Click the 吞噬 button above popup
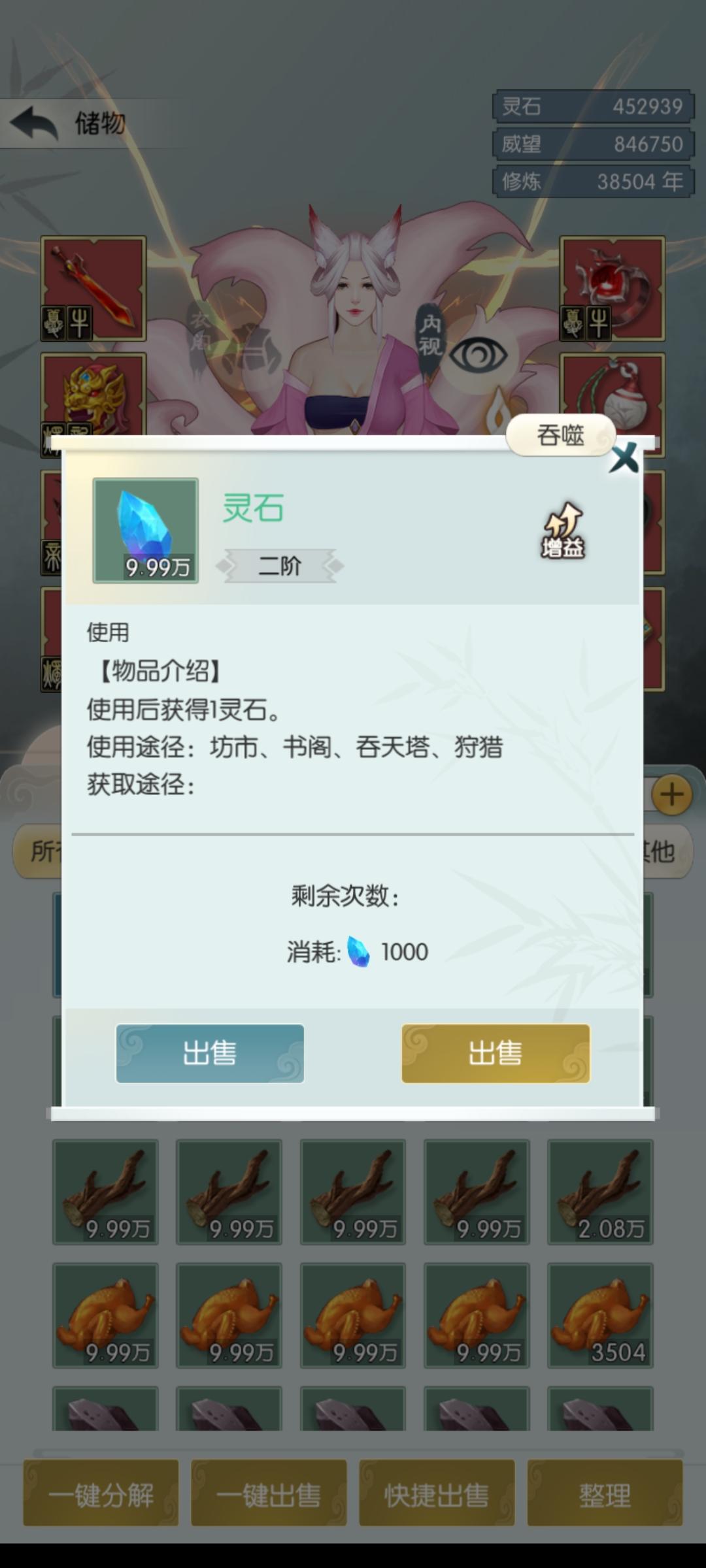Image resolution: width=706 pixels, height=1568 pixels. [x=561, y=435]
